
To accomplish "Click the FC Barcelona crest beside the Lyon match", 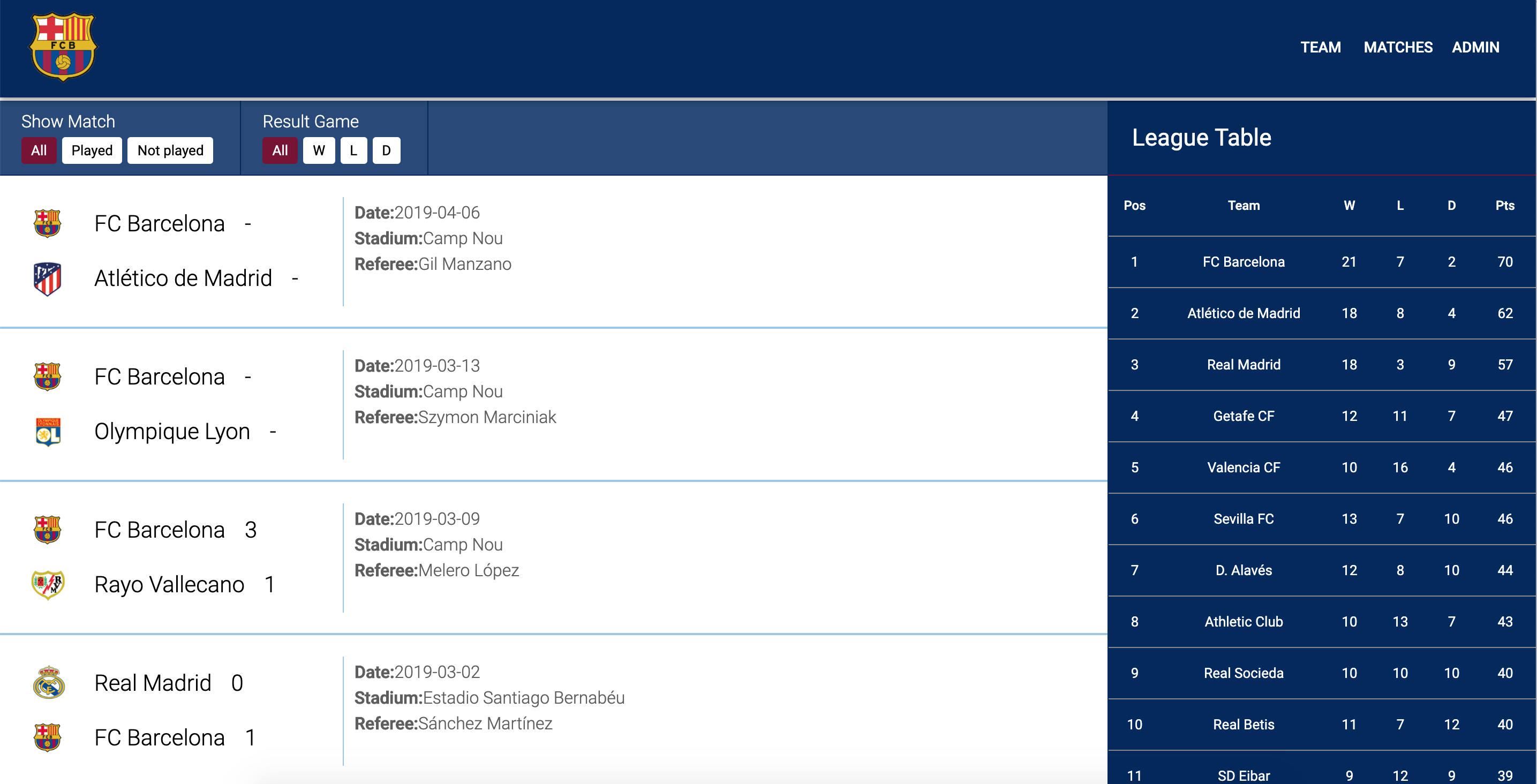I will (x=48, y=376).
